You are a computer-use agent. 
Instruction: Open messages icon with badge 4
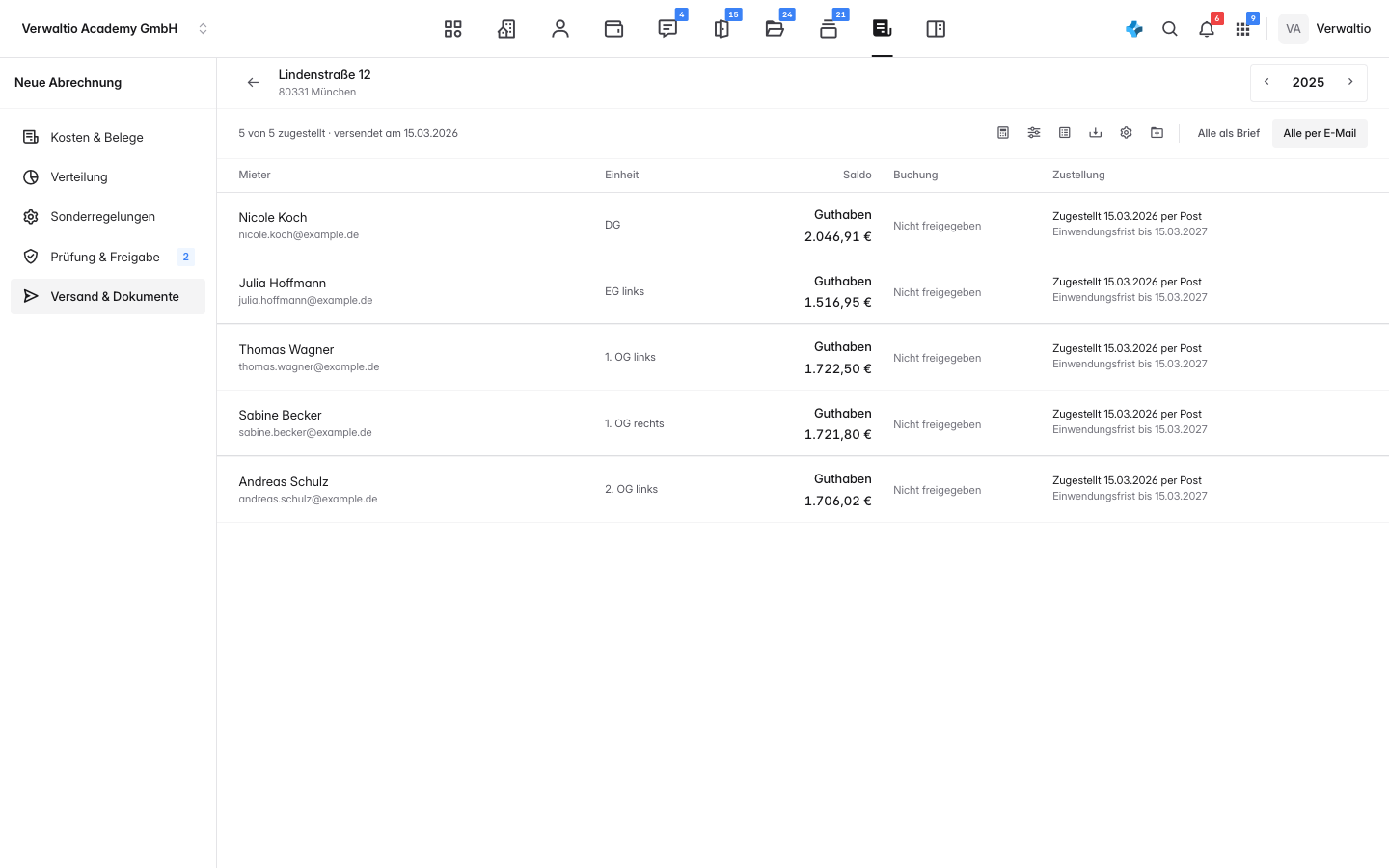click(667, 29)
